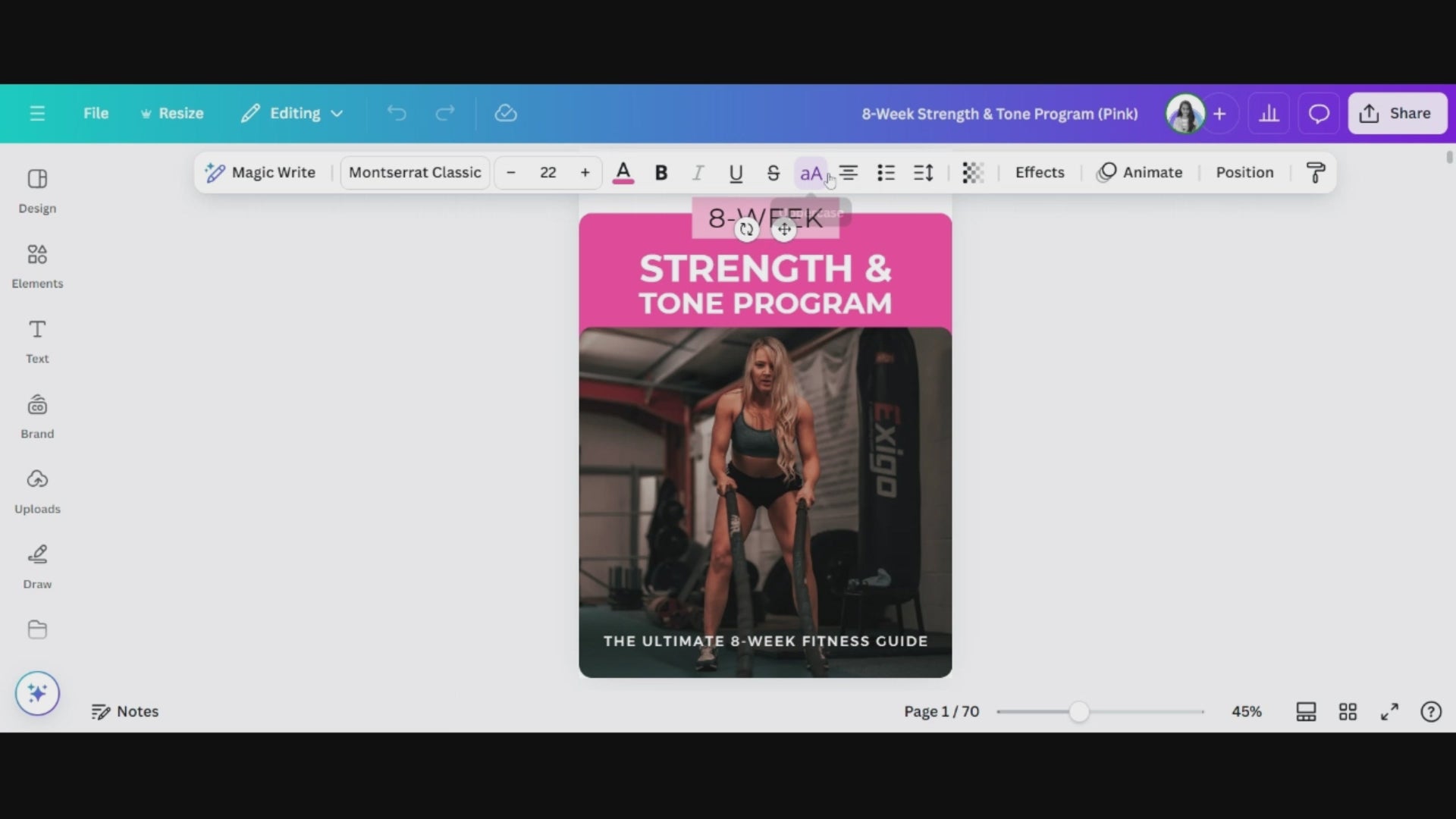Screen dimensions: 1456x819
Task: Adjust the zoom slider handle
Action: pos(1078,711)
